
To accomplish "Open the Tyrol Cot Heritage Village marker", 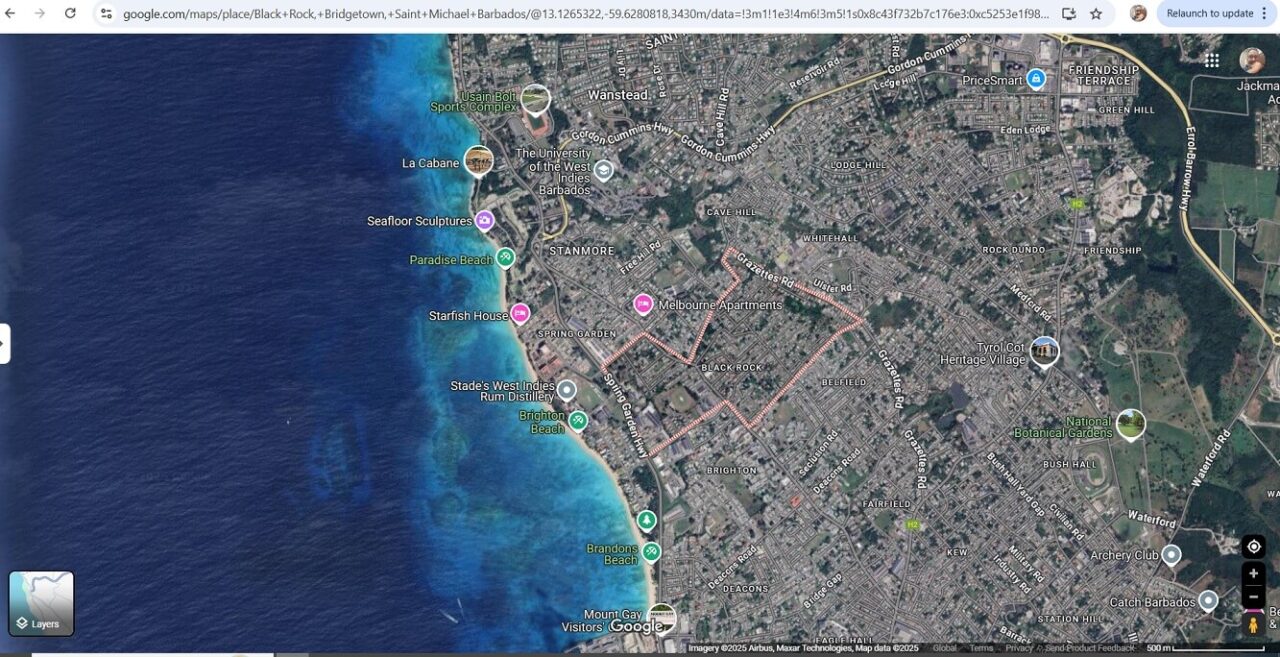I will pyautogui.click(x=1045, y=350).
